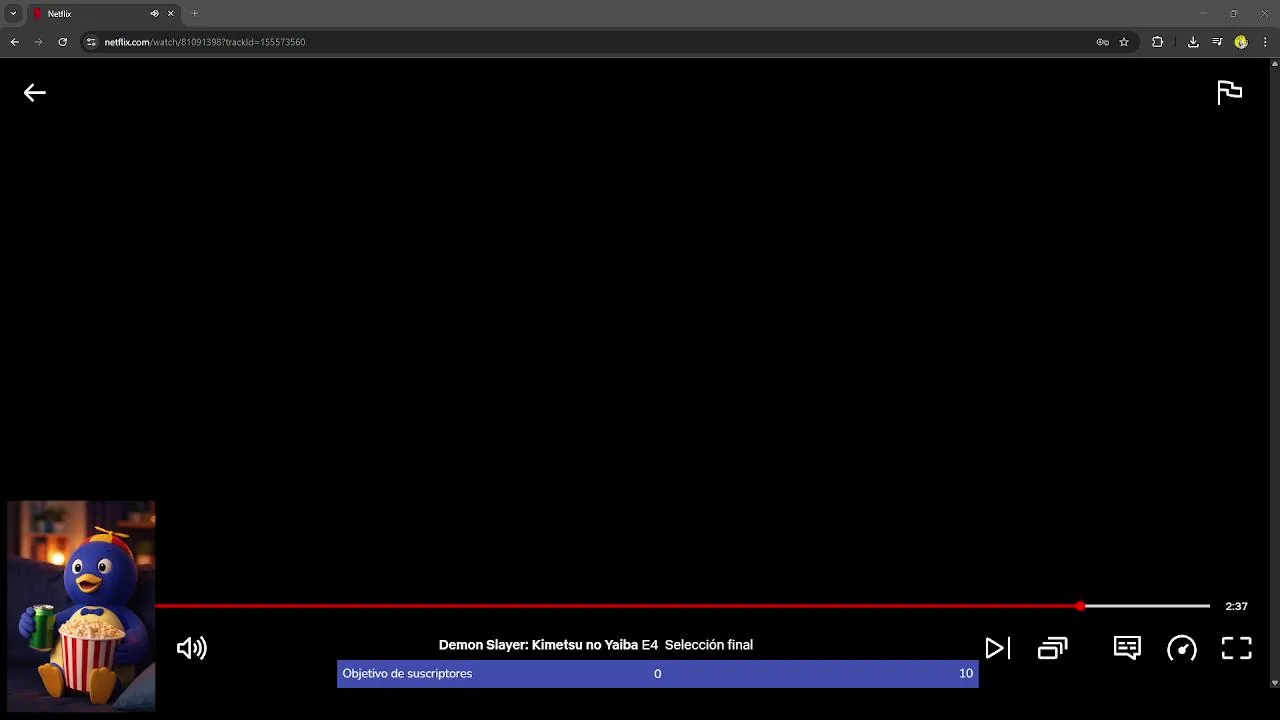Open Chrome profile avatar
The image size is (1280, 720).
click(1241, 42)
